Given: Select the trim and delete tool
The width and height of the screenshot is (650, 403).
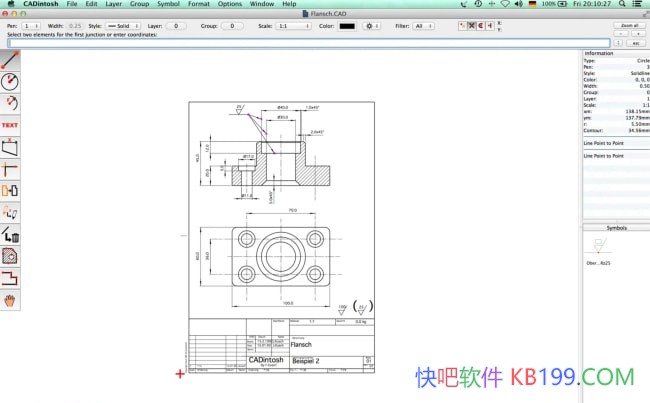Looking at the screenshot, I should pyautogui.click(x=11, y=234).
